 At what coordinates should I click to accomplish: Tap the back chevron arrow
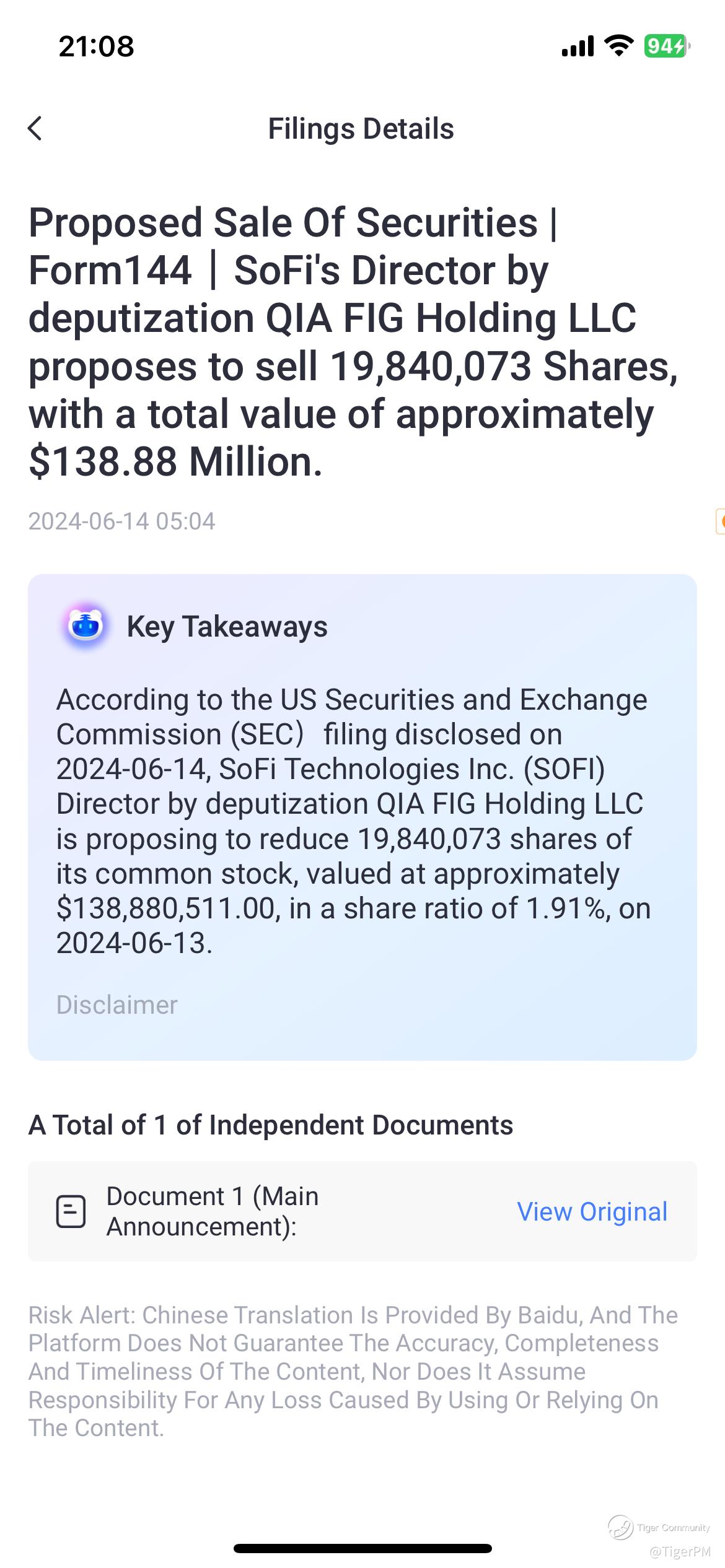tap(35, 129)
